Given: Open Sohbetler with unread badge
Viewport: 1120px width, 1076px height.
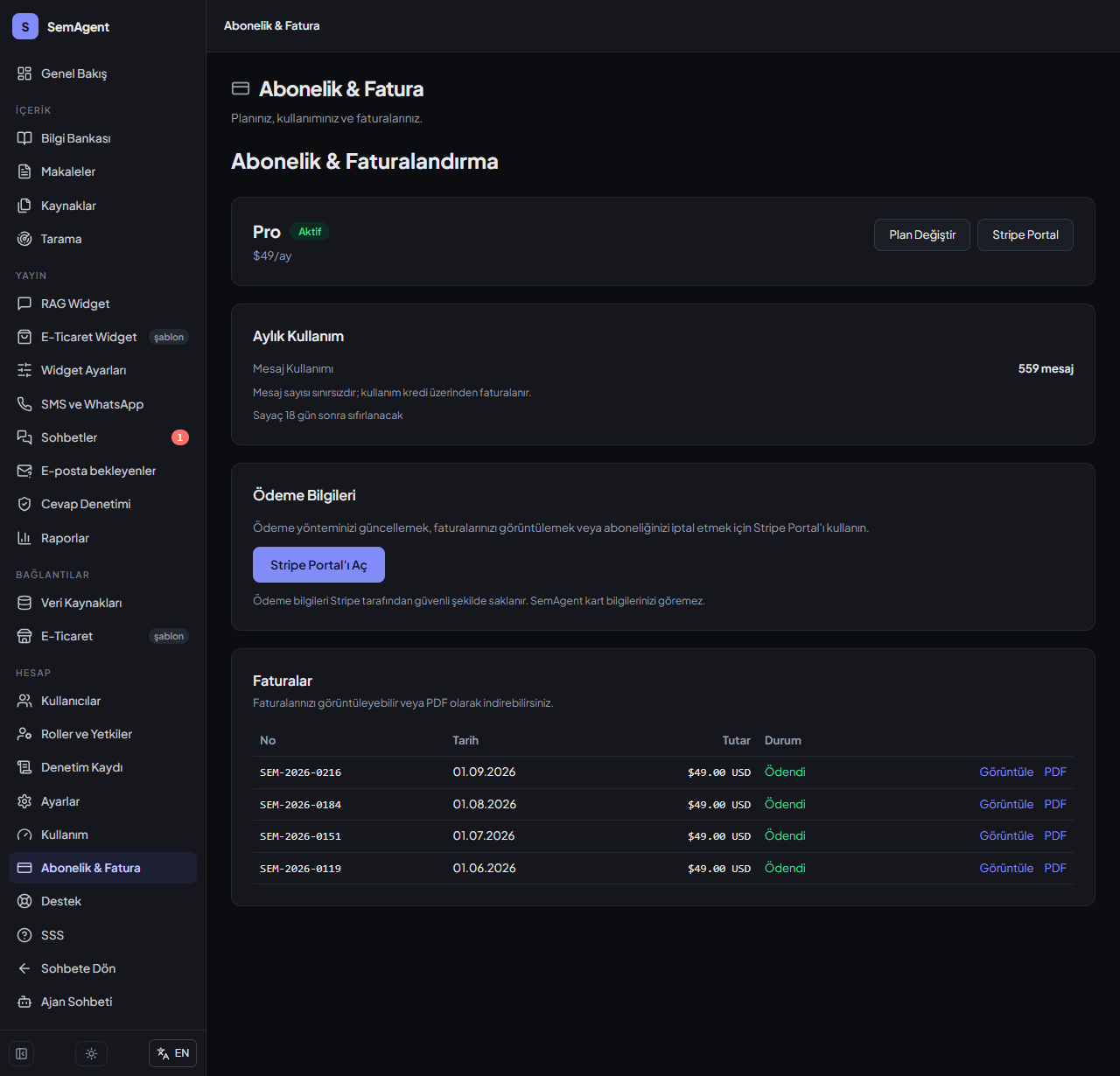Looking at the screenshot, I should pyautogui.click(x=103, y=437).
